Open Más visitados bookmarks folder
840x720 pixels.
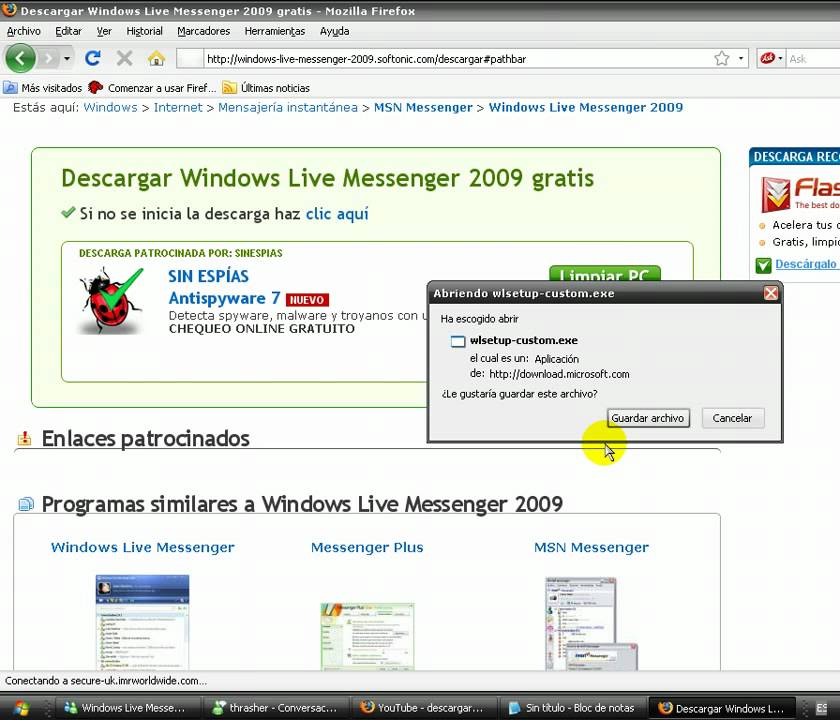(43, 87)
